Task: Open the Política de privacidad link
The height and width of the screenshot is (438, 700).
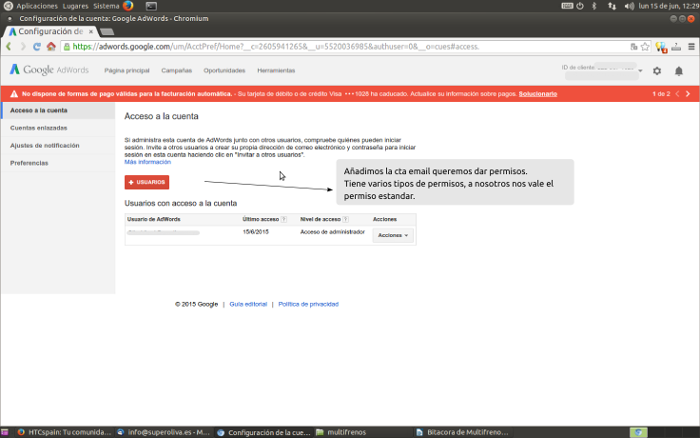Action: coord(308,304)
